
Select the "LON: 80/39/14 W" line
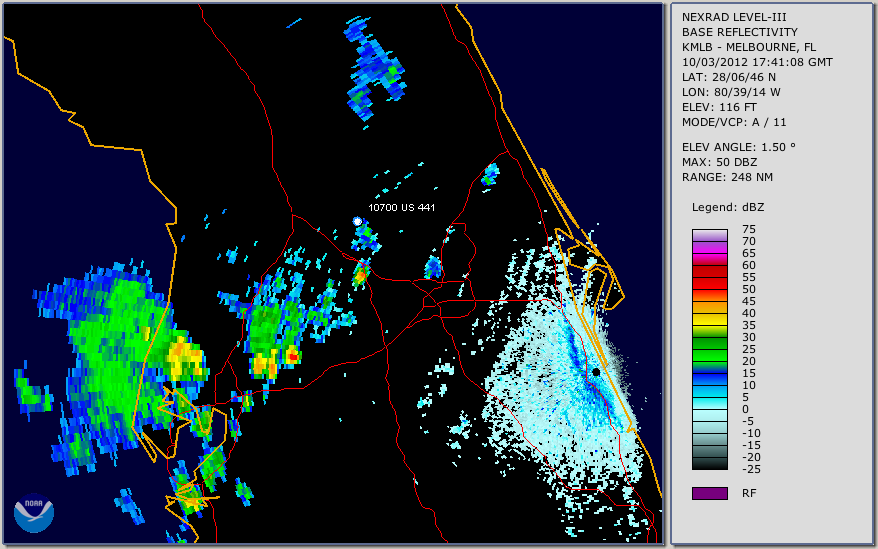click(731, 92)
